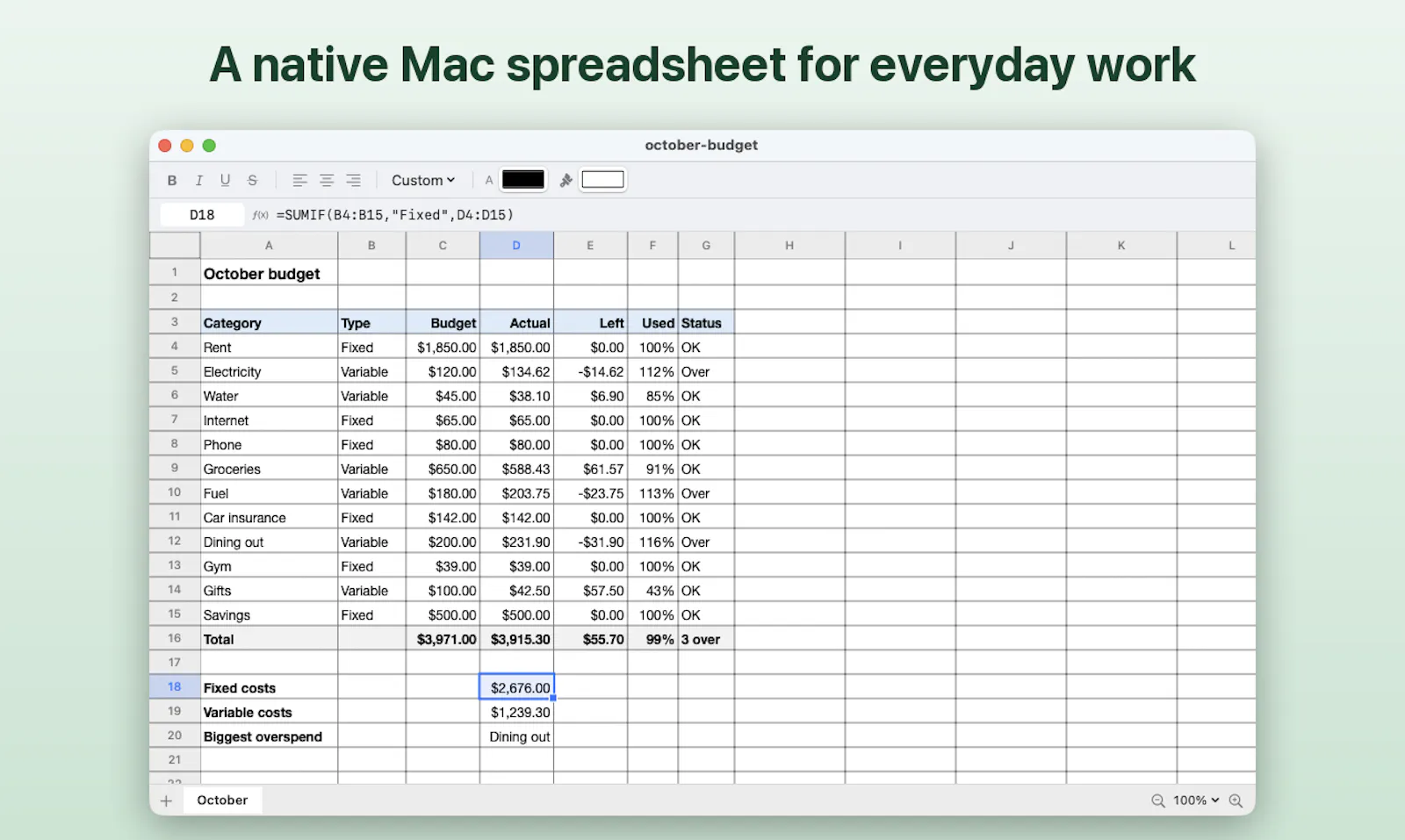1405x840 pixels.
Task: Click the green zoom window button
Action: [209, 146]
